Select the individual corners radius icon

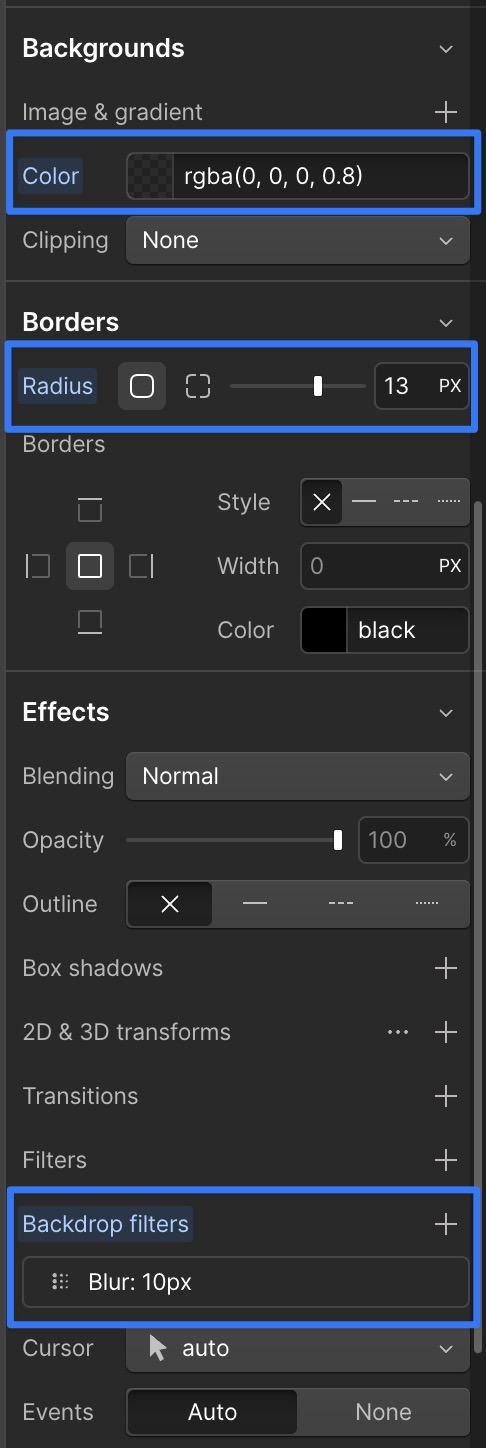click(198, 386)
